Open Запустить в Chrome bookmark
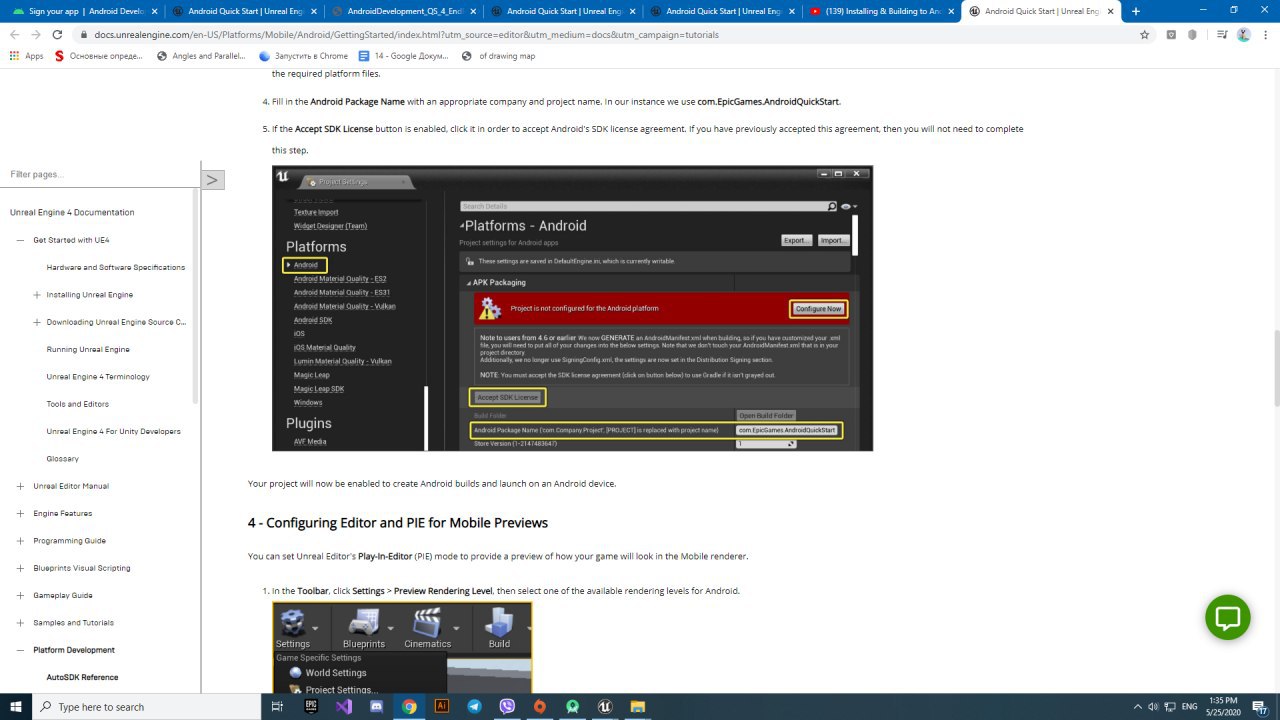This screenshot has width=1280, height=720. pyautogui.click(x=303, y=56)
